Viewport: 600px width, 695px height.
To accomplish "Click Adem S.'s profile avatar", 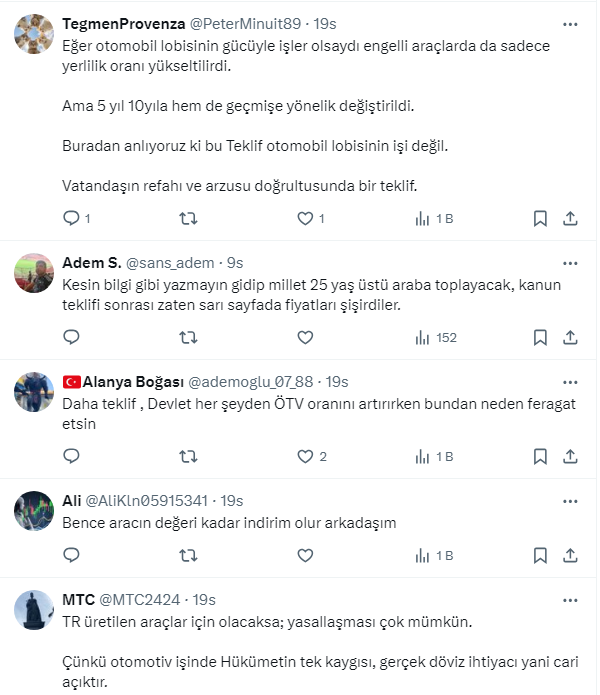I will tap(34, 273).
